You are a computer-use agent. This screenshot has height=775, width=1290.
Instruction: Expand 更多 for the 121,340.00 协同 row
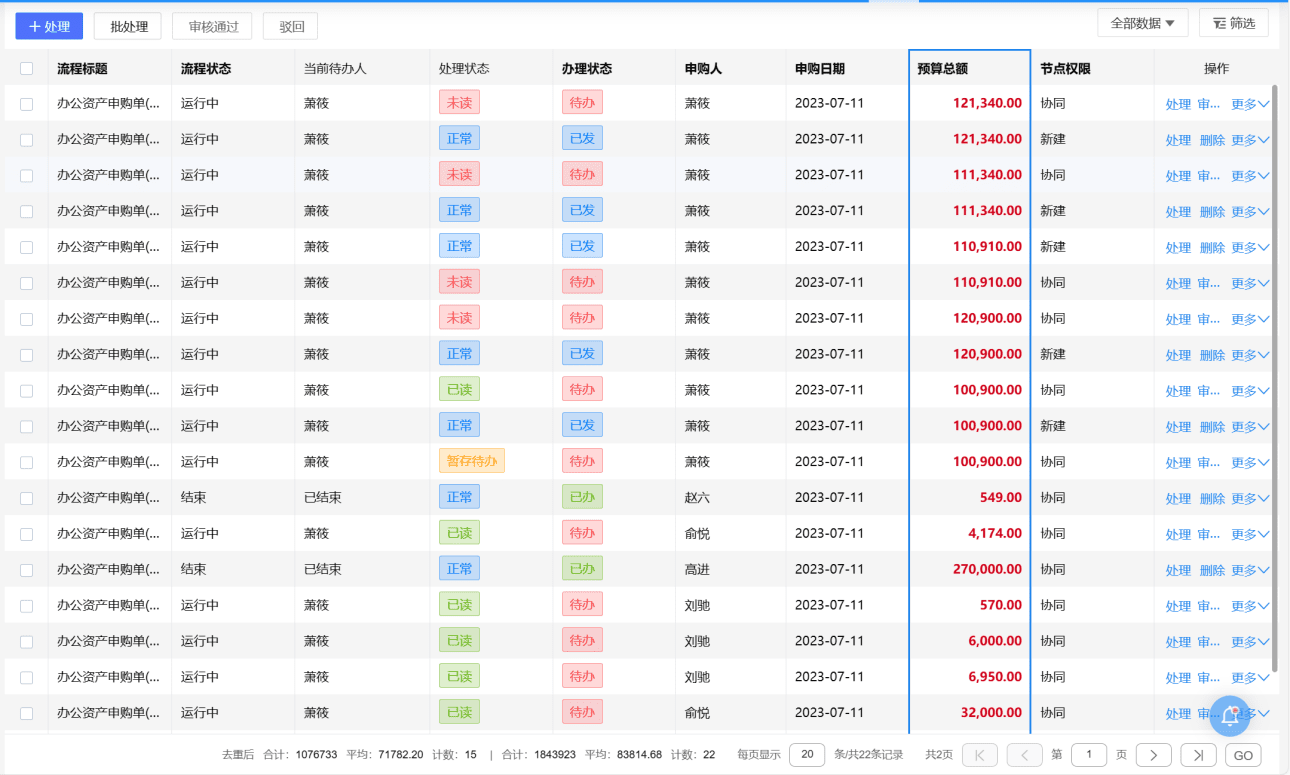click(1250, 104)
